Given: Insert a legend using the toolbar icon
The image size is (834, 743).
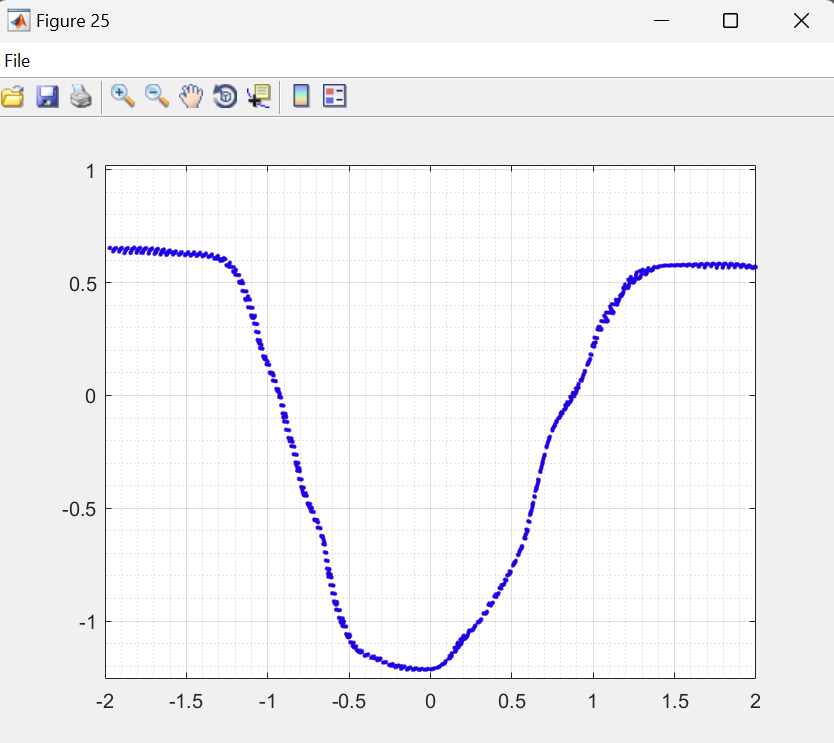Looking at the screenshot, I should [334, 96].
